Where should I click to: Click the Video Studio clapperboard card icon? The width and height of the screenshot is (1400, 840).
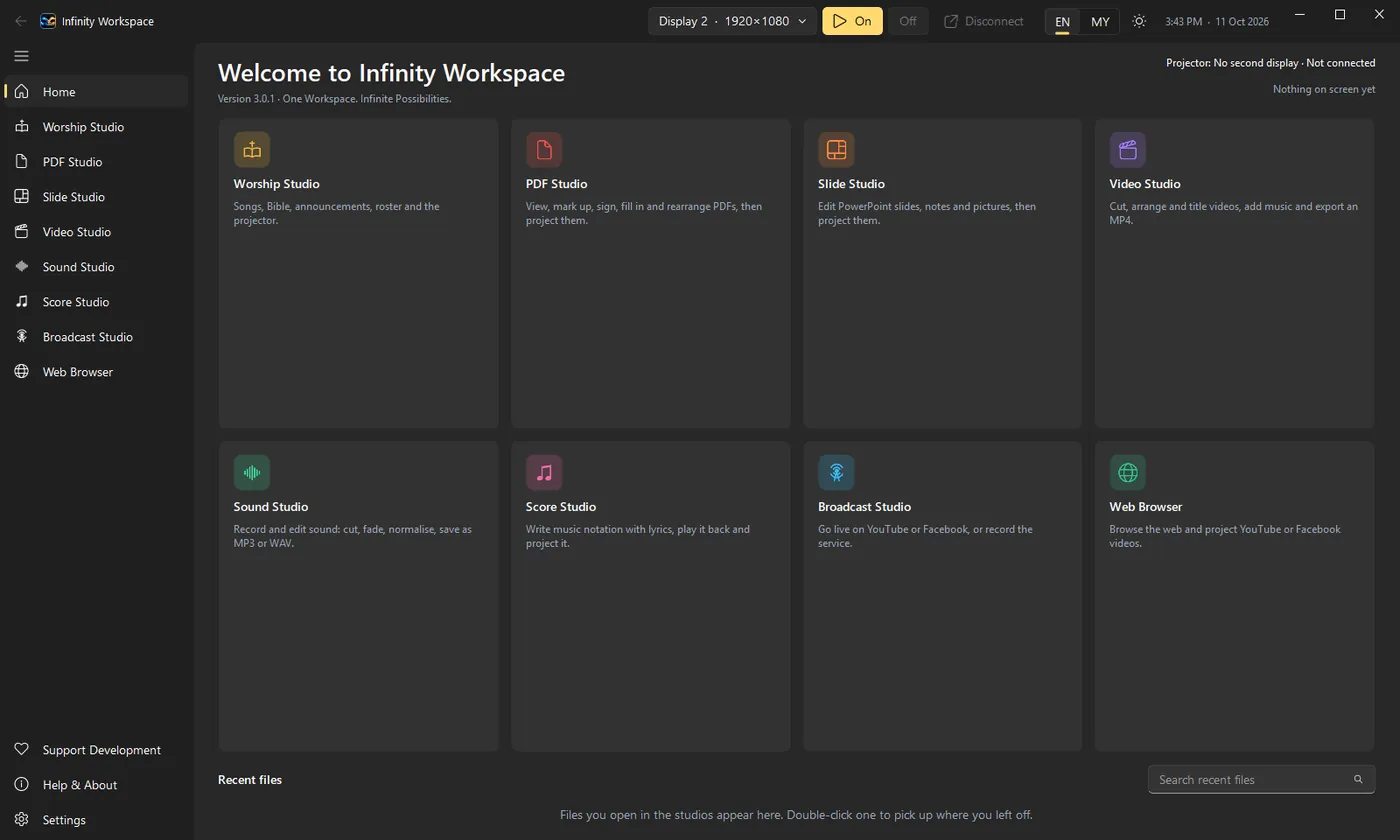pos(1128,149)
